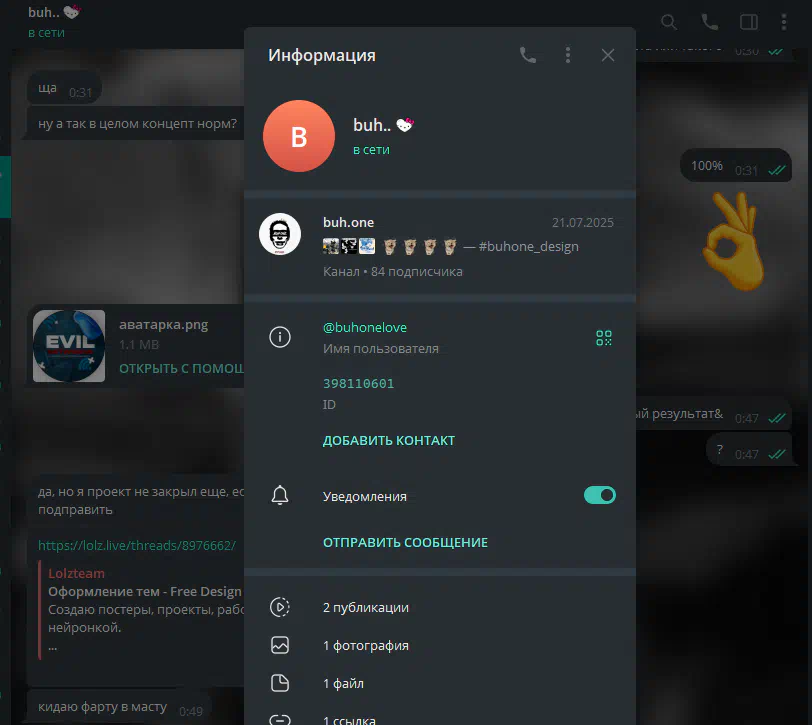Viewport: 812px width, 725px height.
Task: Copy the @buhonelove username link
Action: [x=364, y=328]
